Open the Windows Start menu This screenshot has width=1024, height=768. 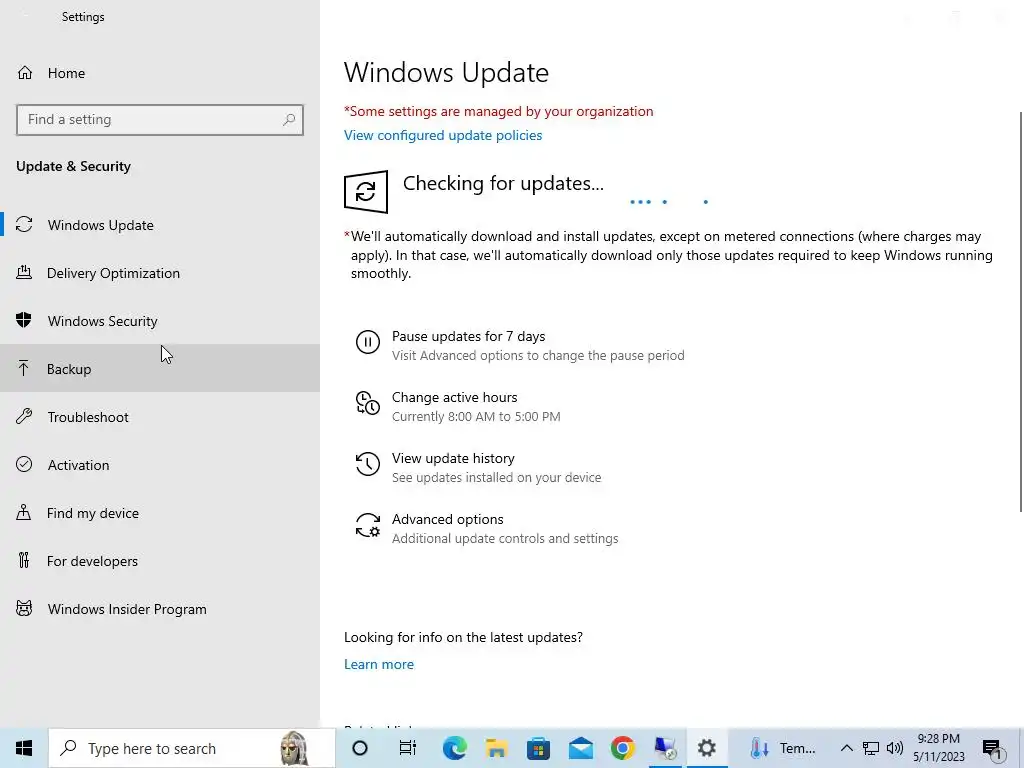(24, 748)
